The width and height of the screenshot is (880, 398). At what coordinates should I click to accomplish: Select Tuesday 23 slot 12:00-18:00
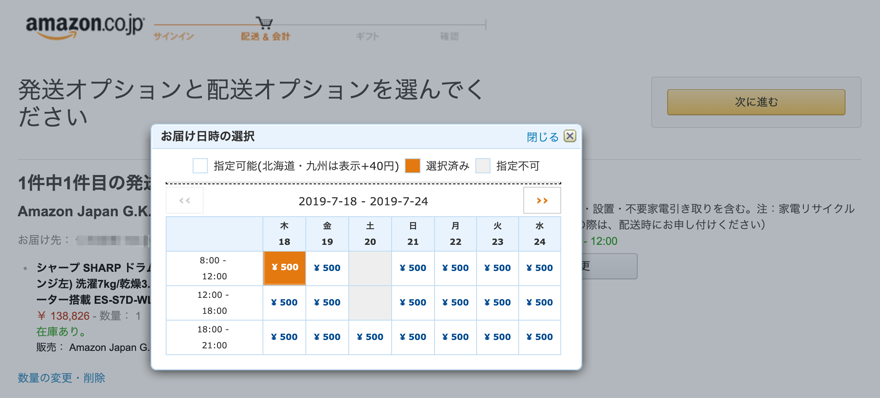click(x=497, y=303)
